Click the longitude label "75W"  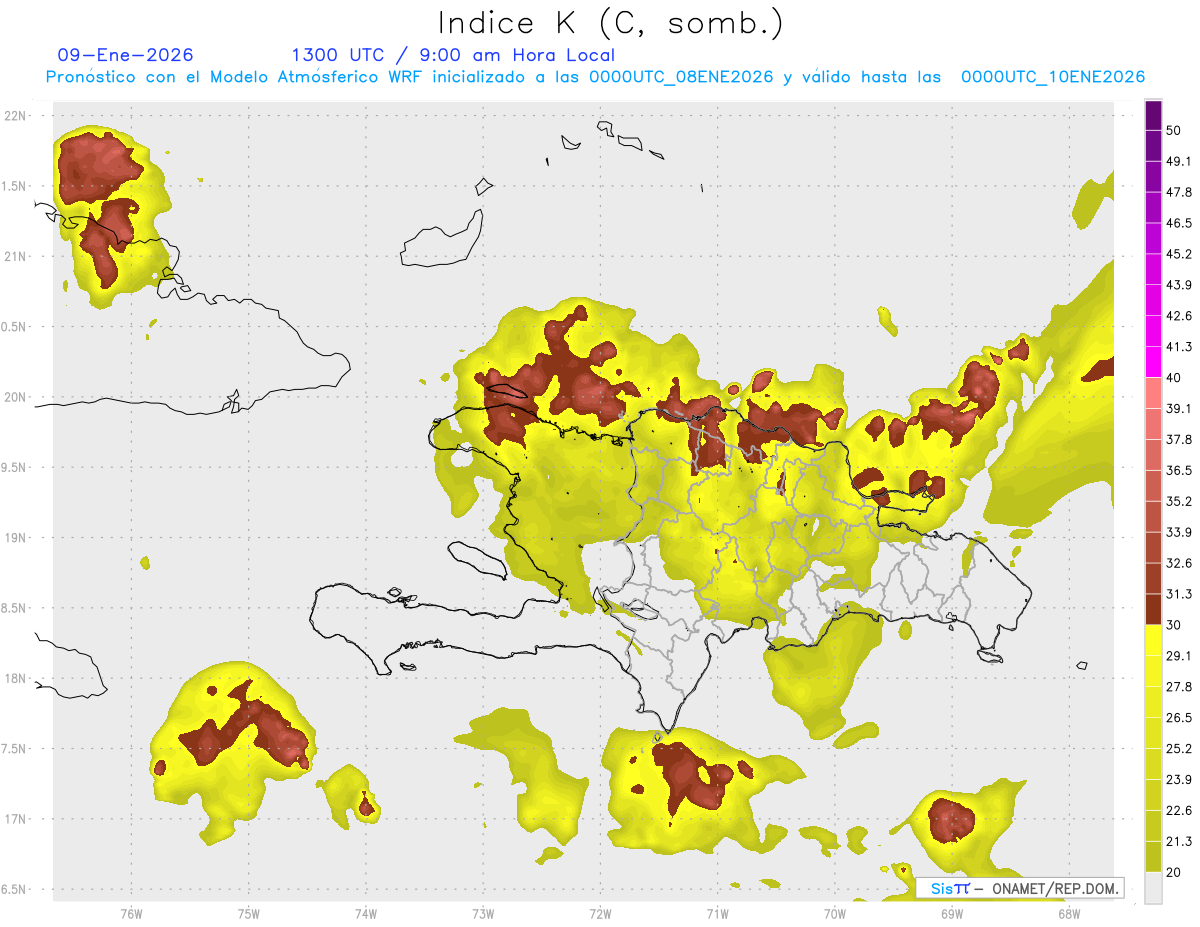point(248,914)
